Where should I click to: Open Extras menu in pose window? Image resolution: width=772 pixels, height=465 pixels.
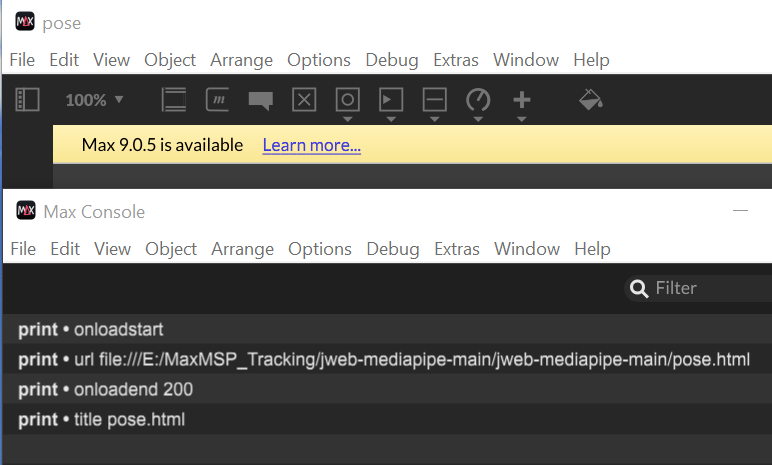coord(455,60)
